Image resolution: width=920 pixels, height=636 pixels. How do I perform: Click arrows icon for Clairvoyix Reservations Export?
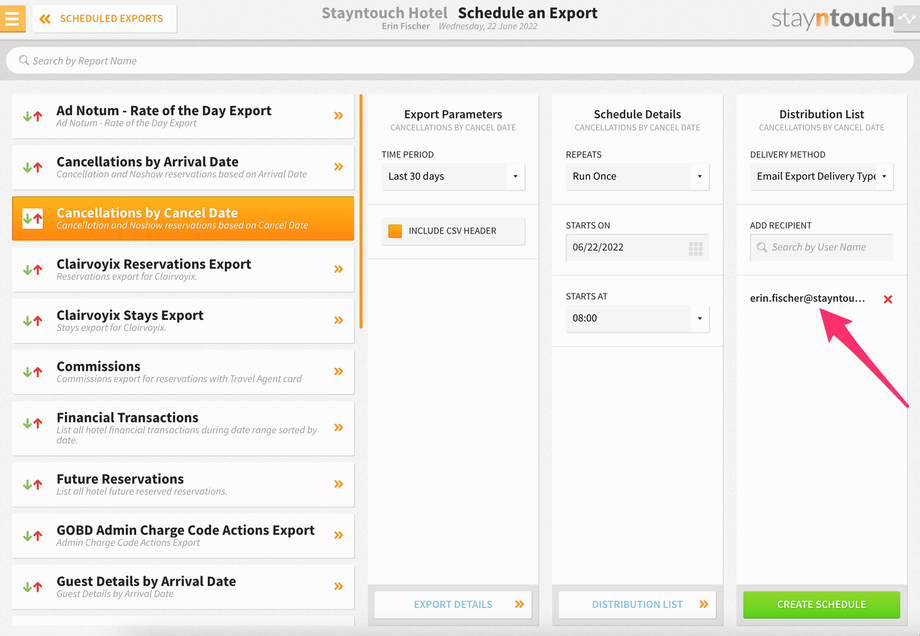click(32, 269)
